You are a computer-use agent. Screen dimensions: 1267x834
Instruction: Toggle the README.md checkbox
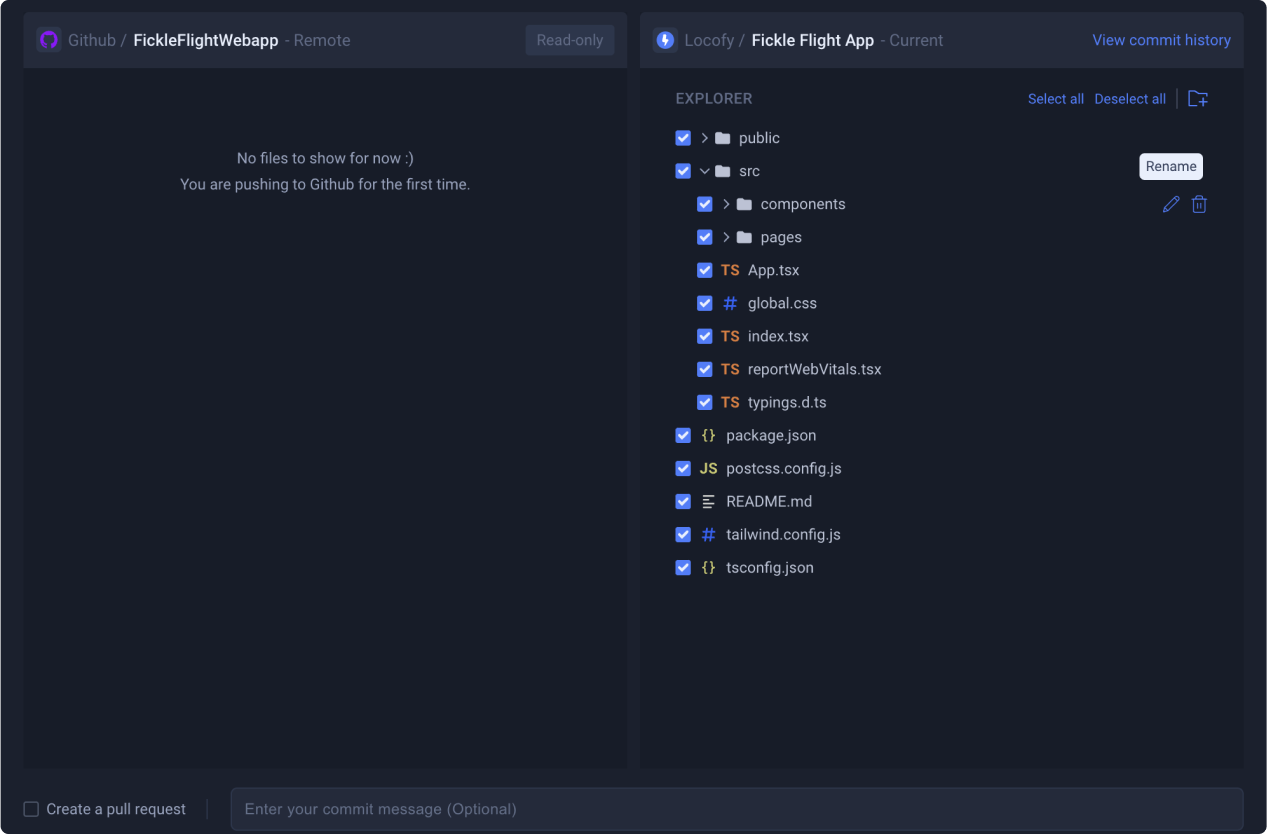[x=683, y=501]
